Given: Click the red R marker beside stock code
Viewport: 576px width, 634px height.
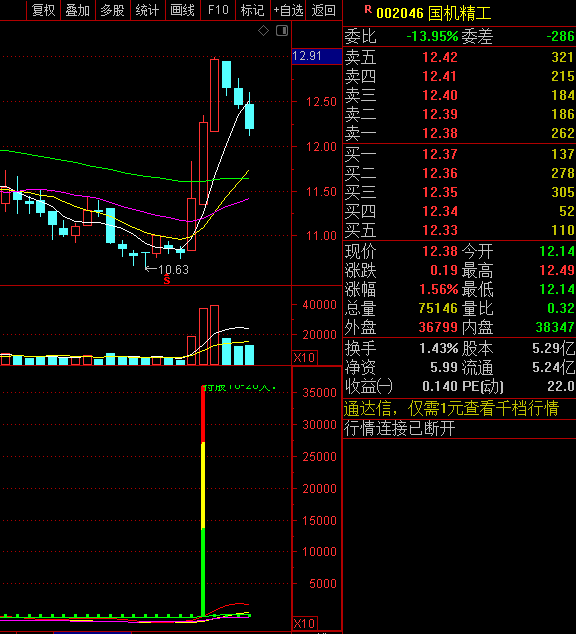Looking at the screenshot, I should pyautogui.click(x=368, y=9).
